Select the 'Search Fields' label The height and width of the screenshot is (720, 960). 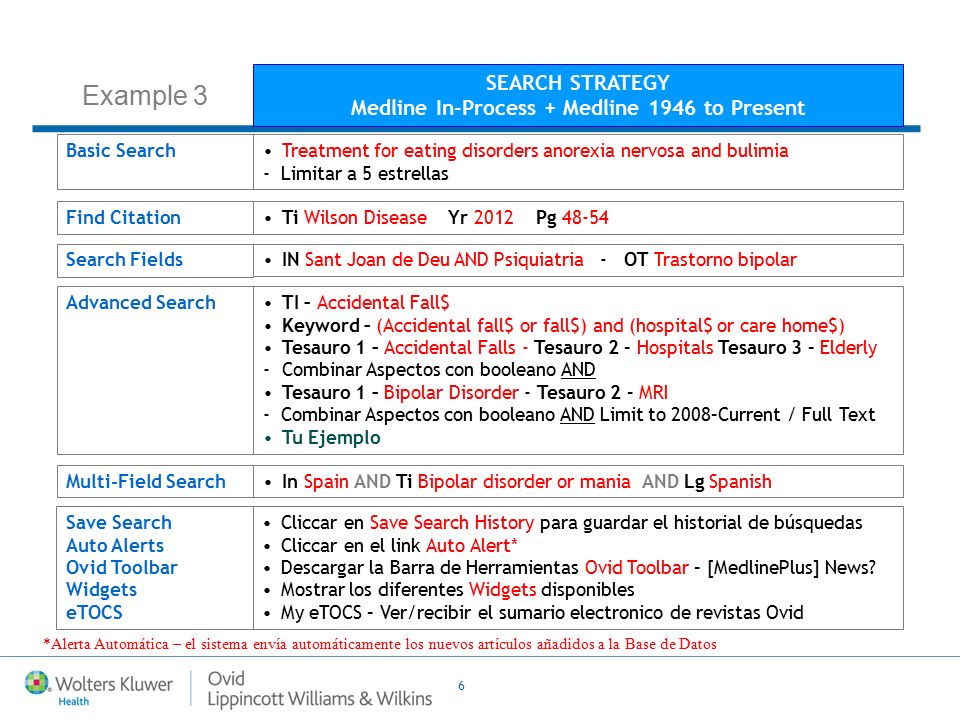point(124,260)
